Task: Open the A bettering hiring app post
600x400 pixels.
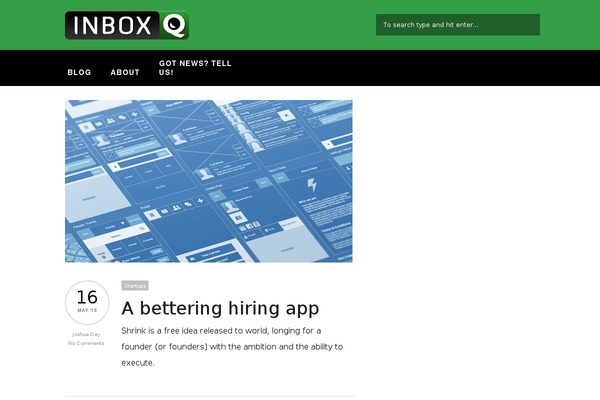Action: click(x=220, y=308)
